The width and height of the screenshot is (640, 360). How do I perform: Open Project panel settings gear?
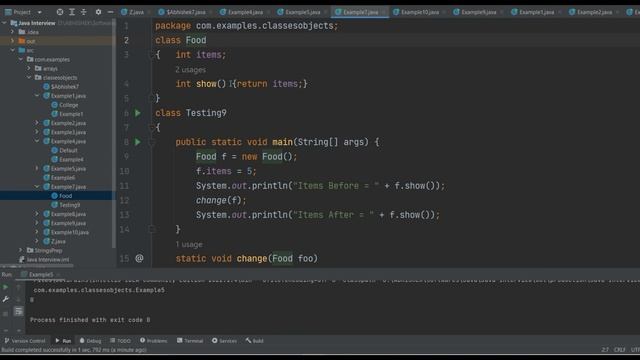point(98,12)
